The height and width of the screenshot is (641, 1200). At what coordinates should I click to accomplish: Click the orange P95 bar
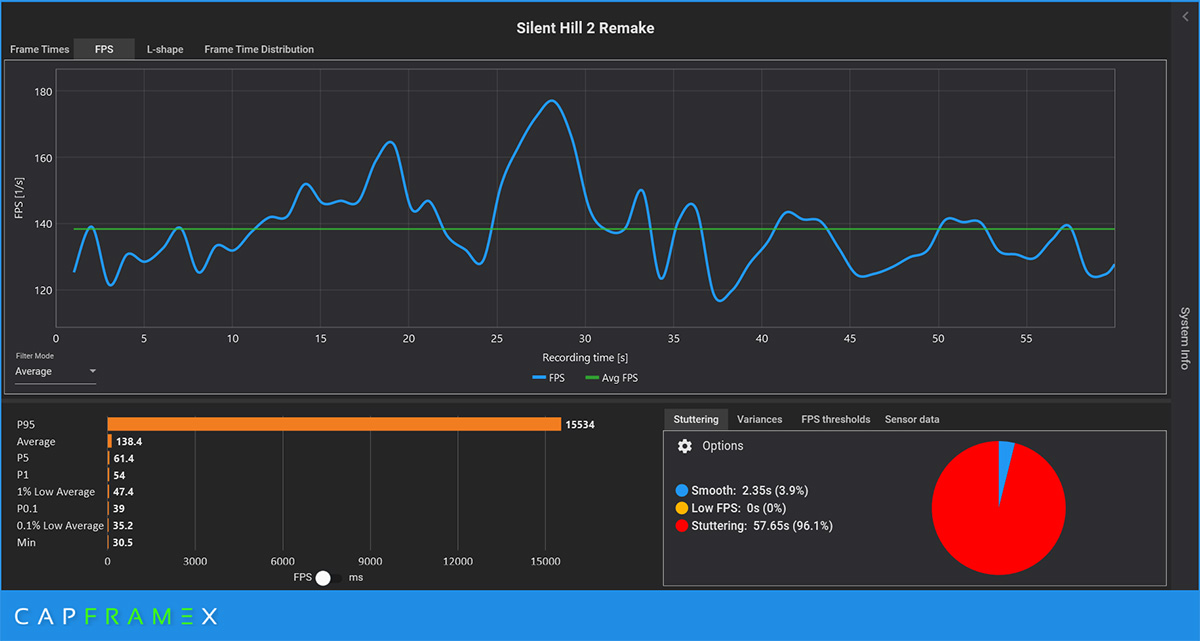coord(334,424)
